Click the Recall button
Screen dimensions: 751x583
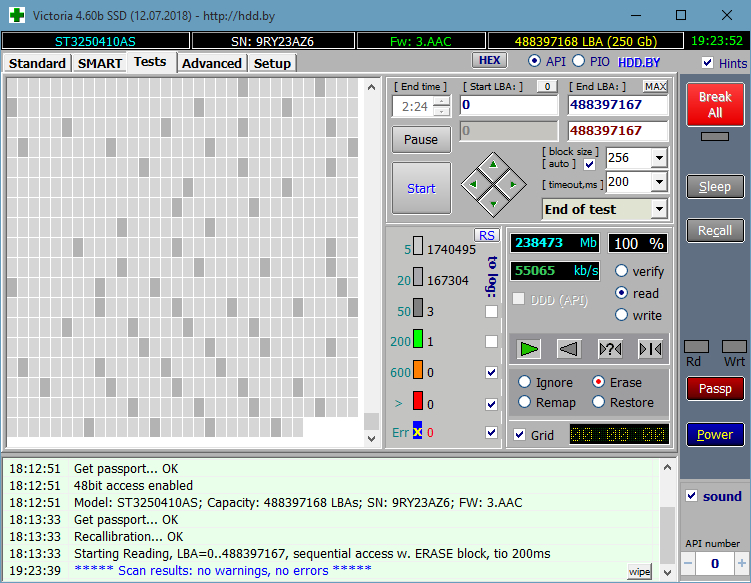coord(715,230)
